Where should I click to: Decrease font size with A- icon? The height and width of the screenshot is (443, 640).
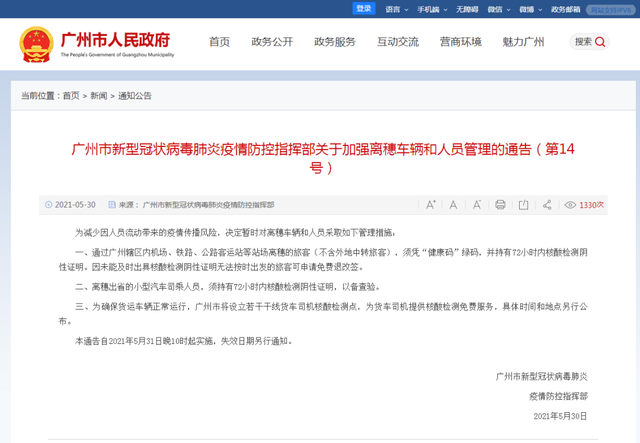pyautogui.click(x=477, y=205)
